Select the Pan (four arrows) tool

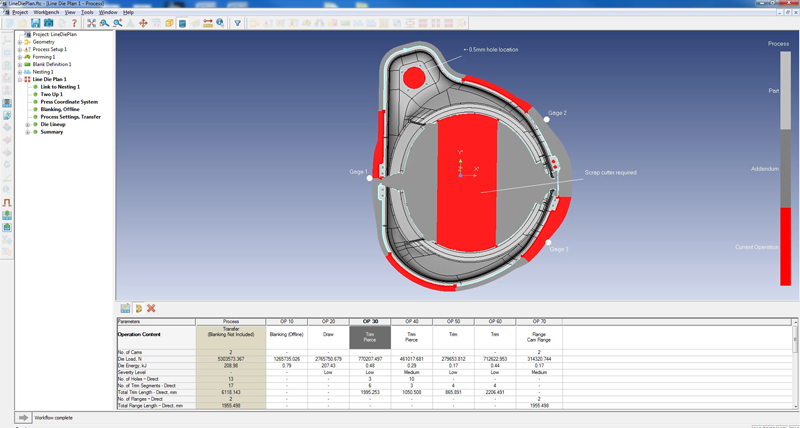tap(143, 22)
